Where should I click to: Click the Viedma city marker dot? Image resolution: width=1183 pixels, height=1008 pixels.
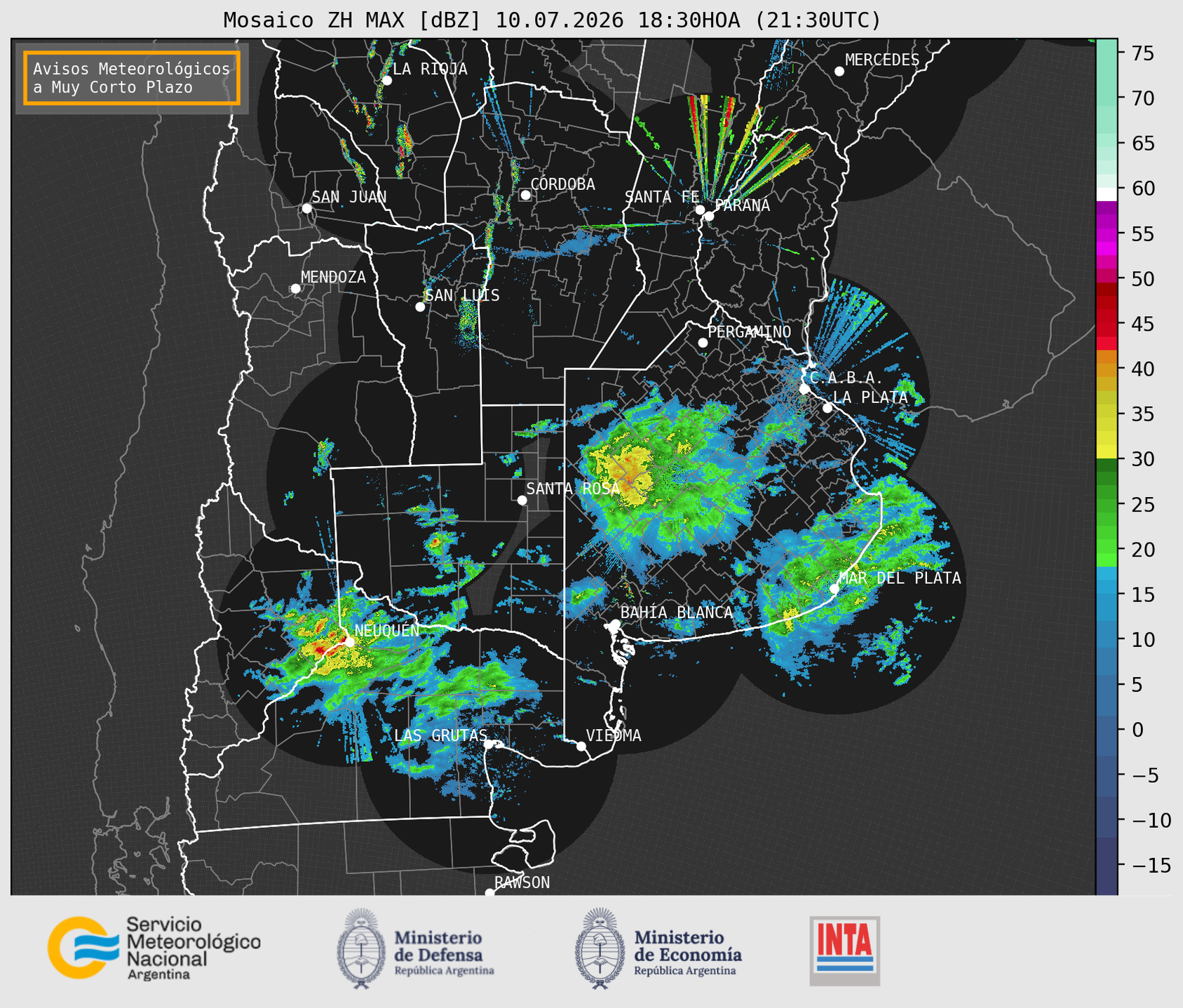click(581, 746)
